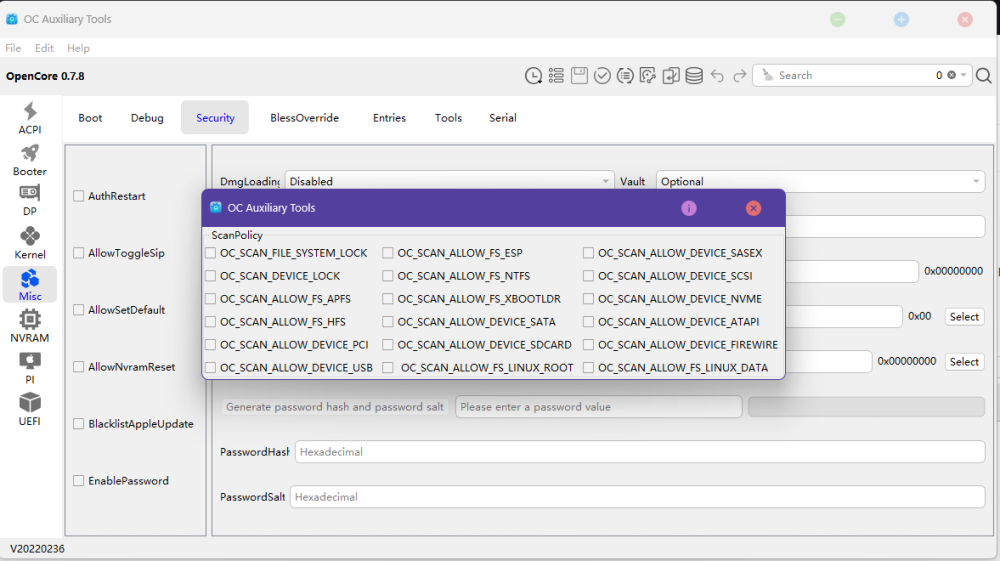Check OC_SCAN_ALLOW_FS_NTFS
This screenshot has height=561, width=1000.
pyautogui.click(x=388, y=276)
